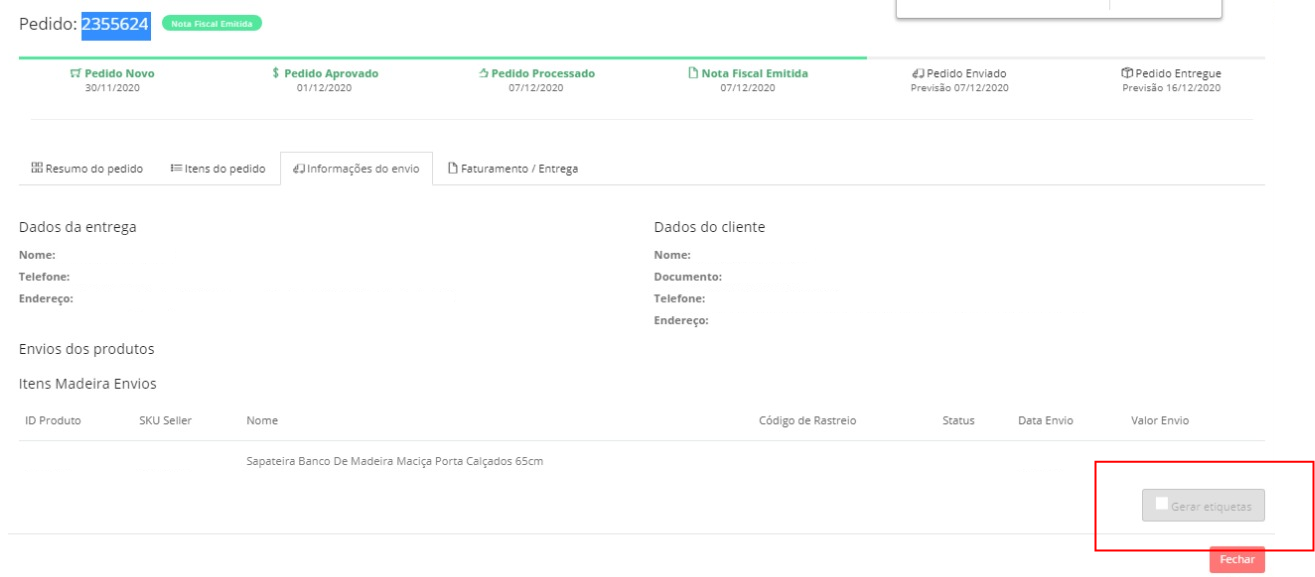Click the Envios dos produtos heading
Screen dimensions: 1315x577
click(88, 349)
